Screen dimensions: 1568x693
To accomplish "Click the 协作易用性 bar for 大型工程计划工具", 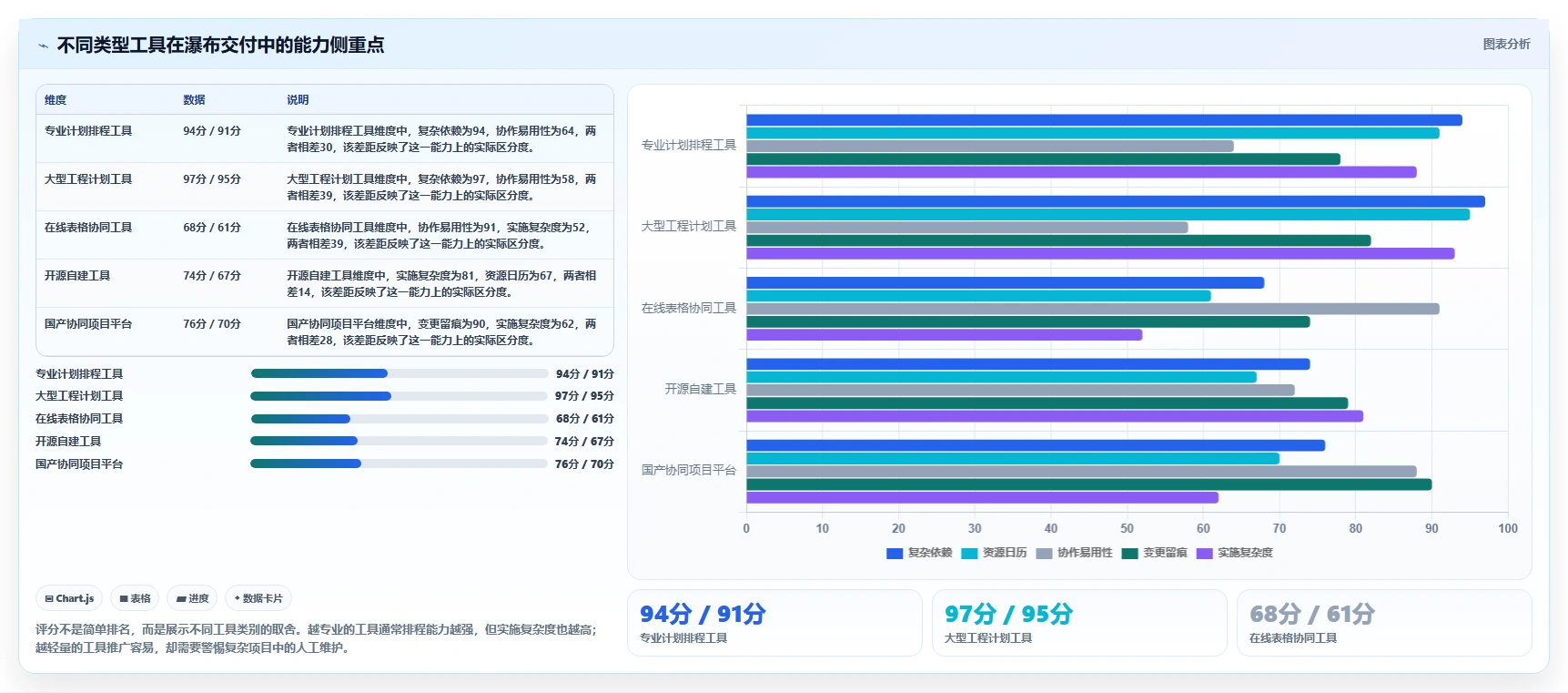I will coord(967,228).
